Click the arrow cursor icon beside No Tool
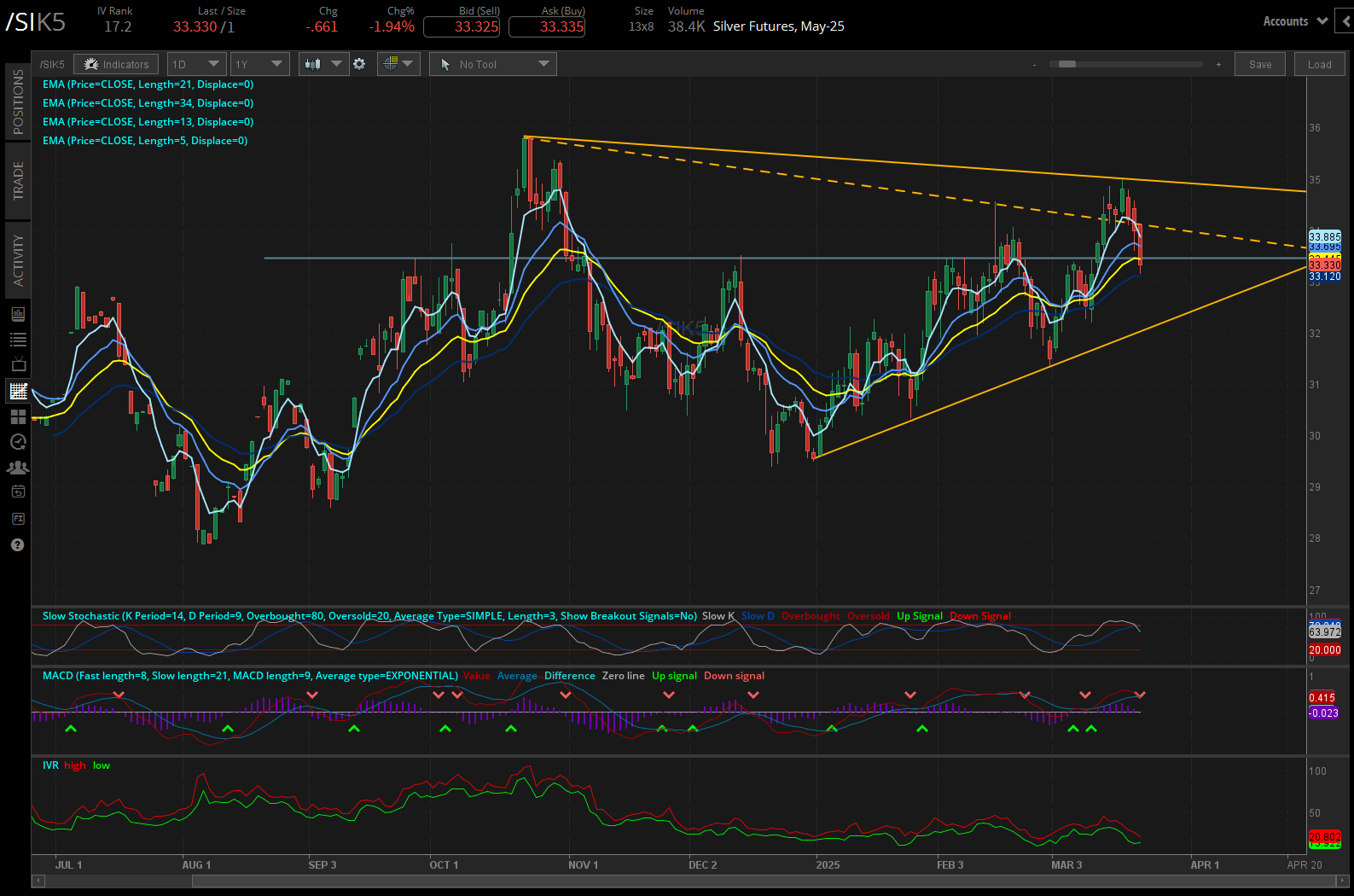 [x=445, y=64]
